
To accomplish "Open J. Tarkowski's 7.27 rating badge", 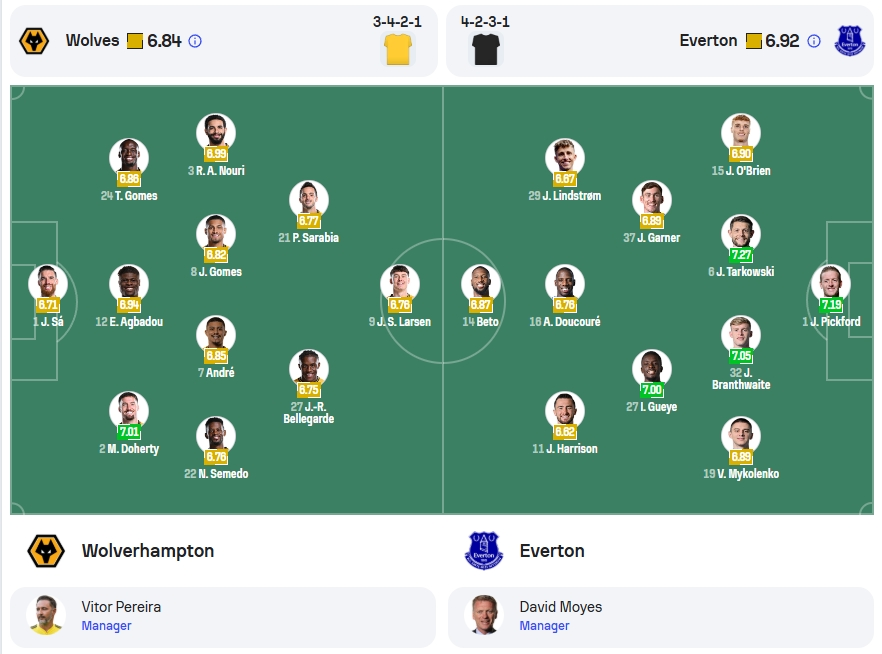I will point(741,255).
